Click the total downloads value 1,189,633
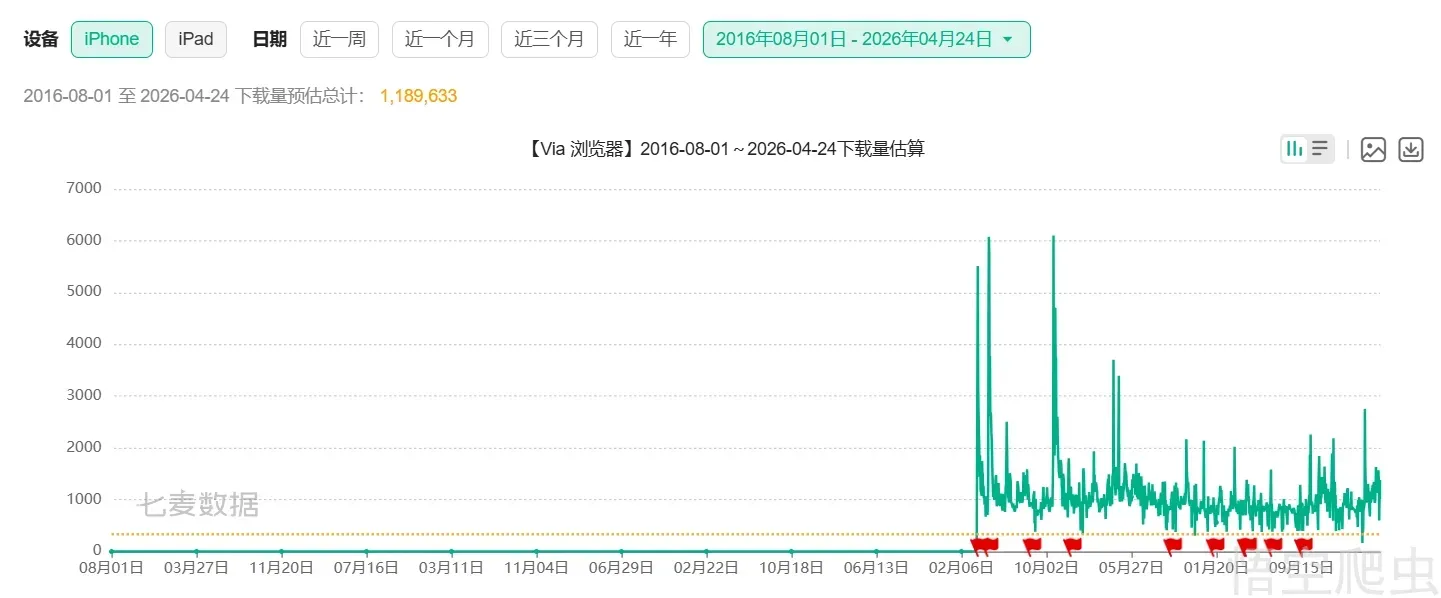Screen dimensions: 1441x598 click(418, 96)
